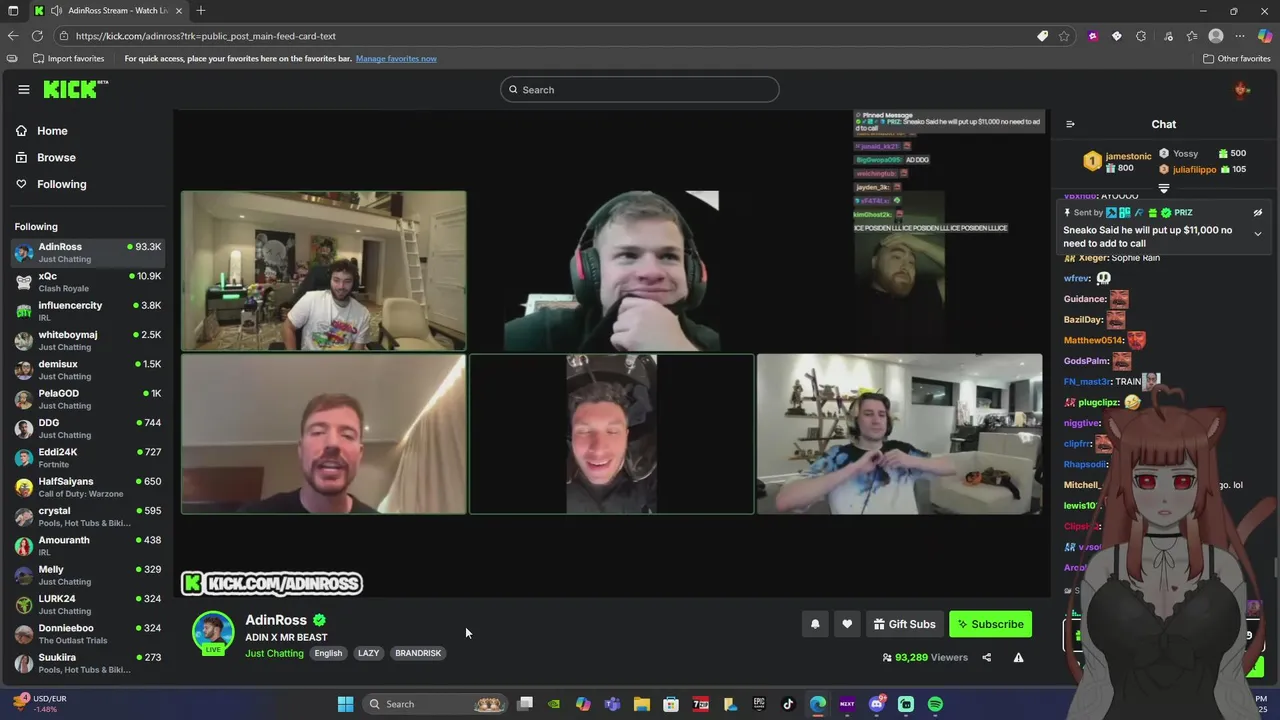Open the browser profile icon
This screenshot has width=1280, height=720.
pyautogui.click(x=1216, y=36)
